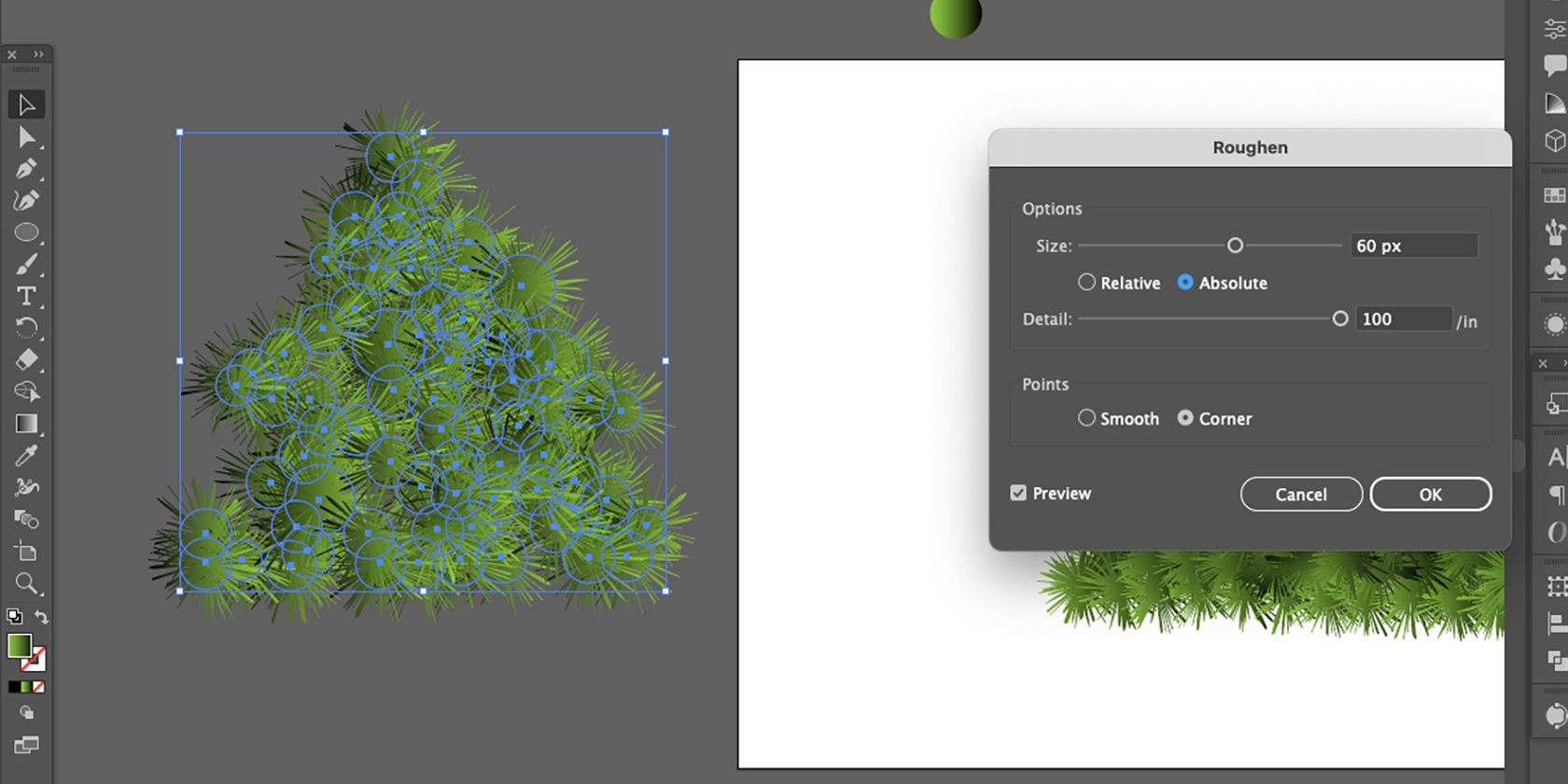The height and width of the screenshot is (784, 1568).
Task: Select the Blend tool
Action: 26,519
